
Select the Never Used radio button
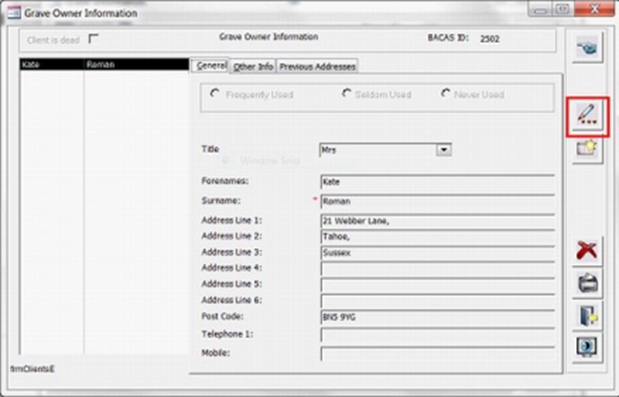click(x=445, y=94)
